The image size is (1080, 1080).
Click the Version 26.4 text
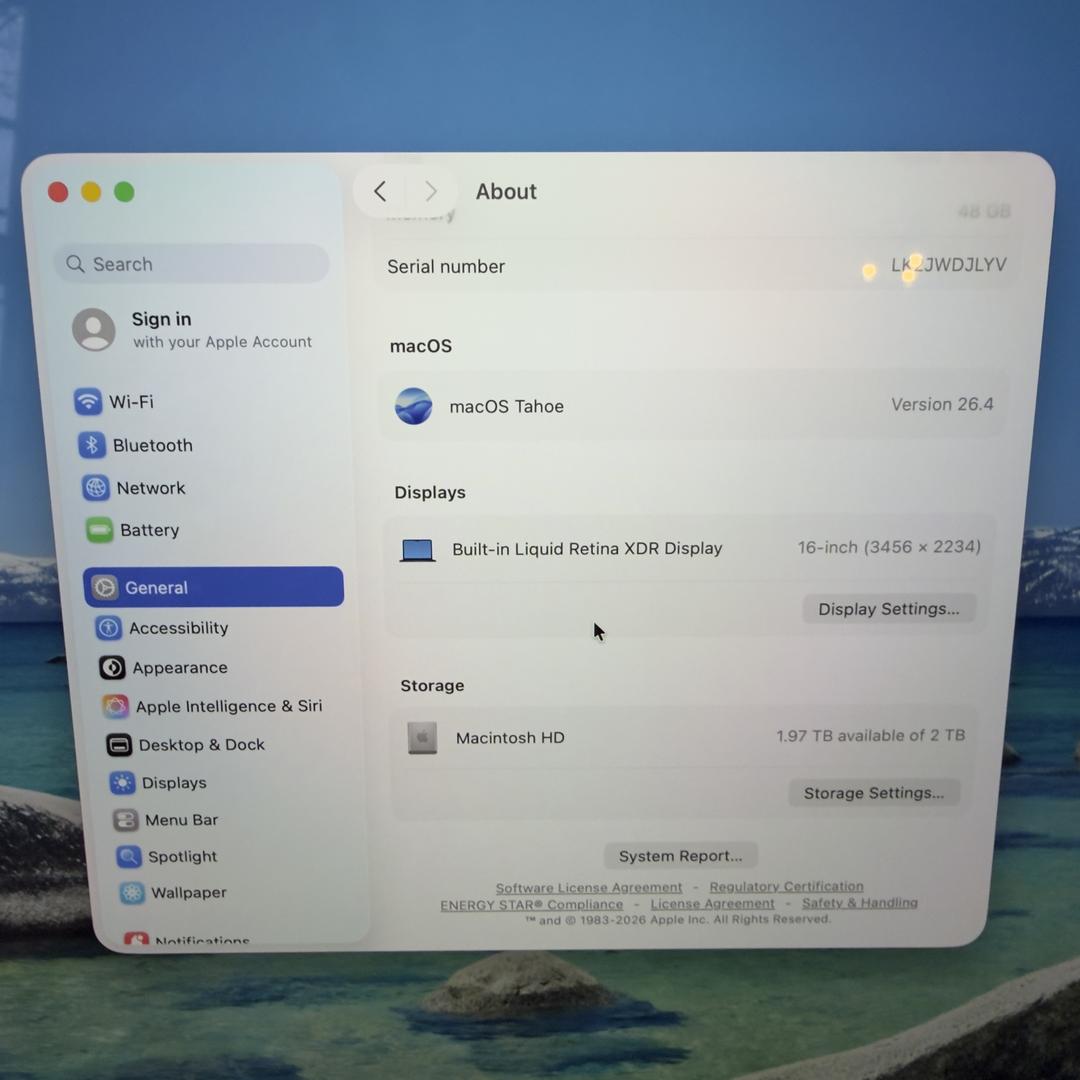(x=942, y=404)
